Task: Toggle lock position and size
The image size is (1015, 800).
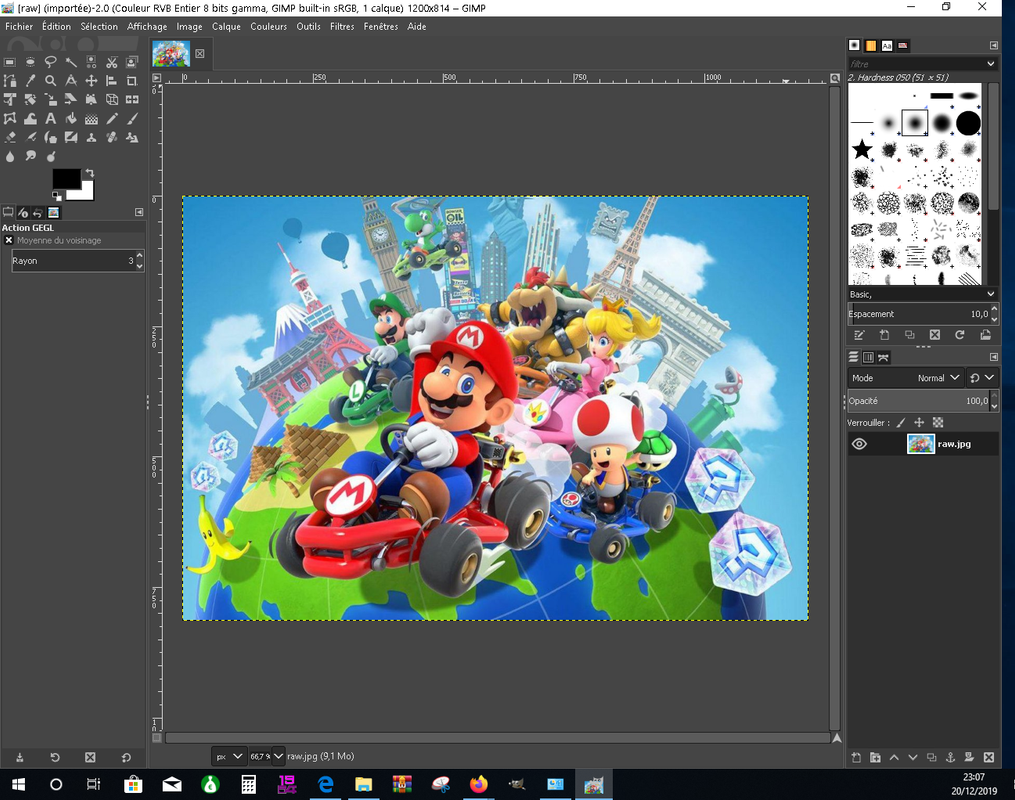Action: pyautogui.click(x=919, y=423)
